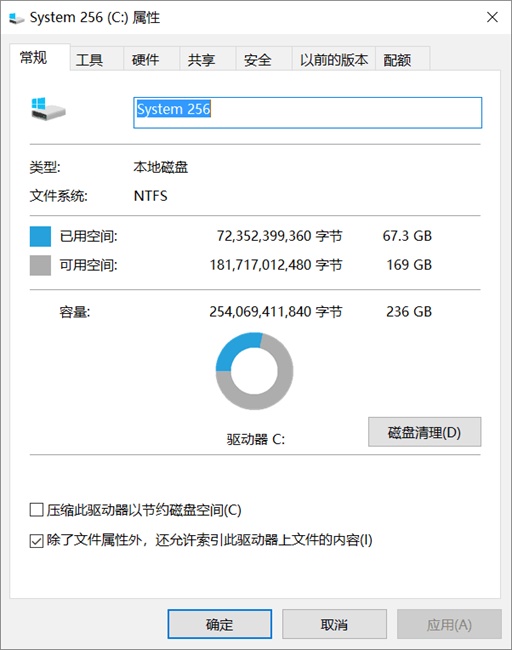Click the 67.3 GB value
This screenshot has height=650, width=512.
click(x=407, y=236)
